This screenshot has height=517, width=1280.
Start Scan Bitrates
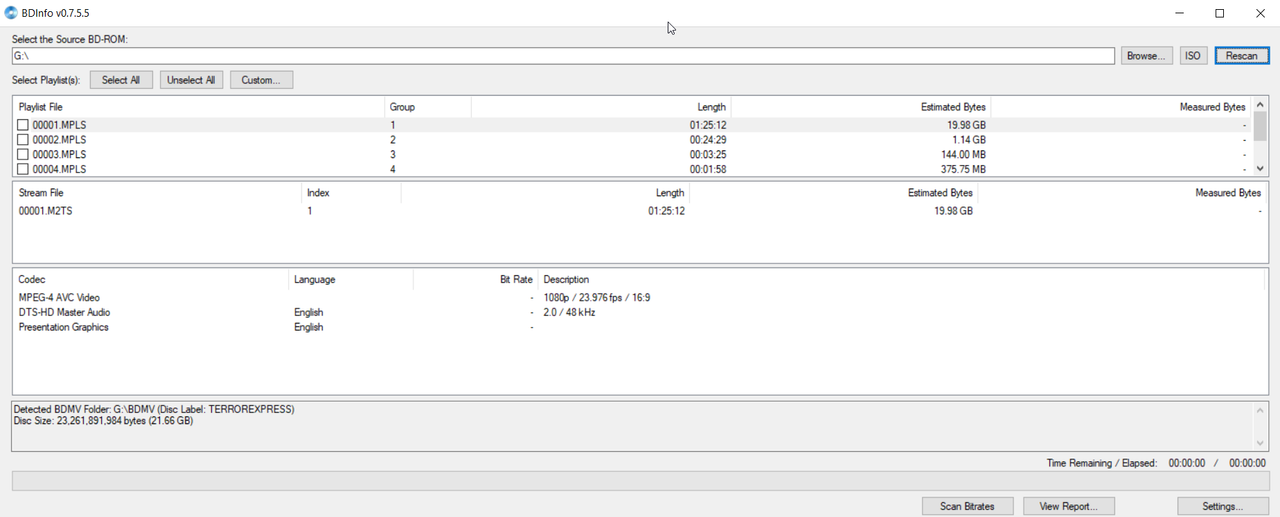967,506
